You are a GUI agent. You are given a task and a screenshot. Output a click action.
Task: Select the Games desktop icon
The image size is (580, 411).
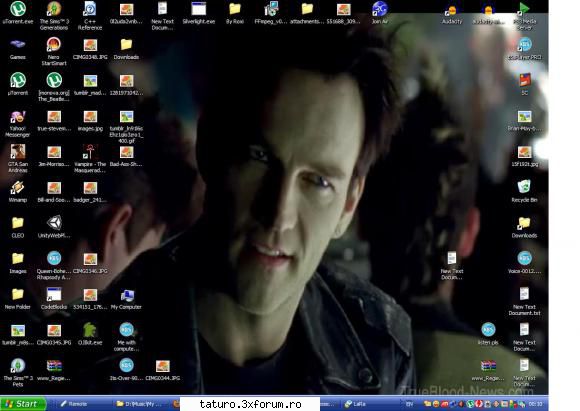click(18, 48)
